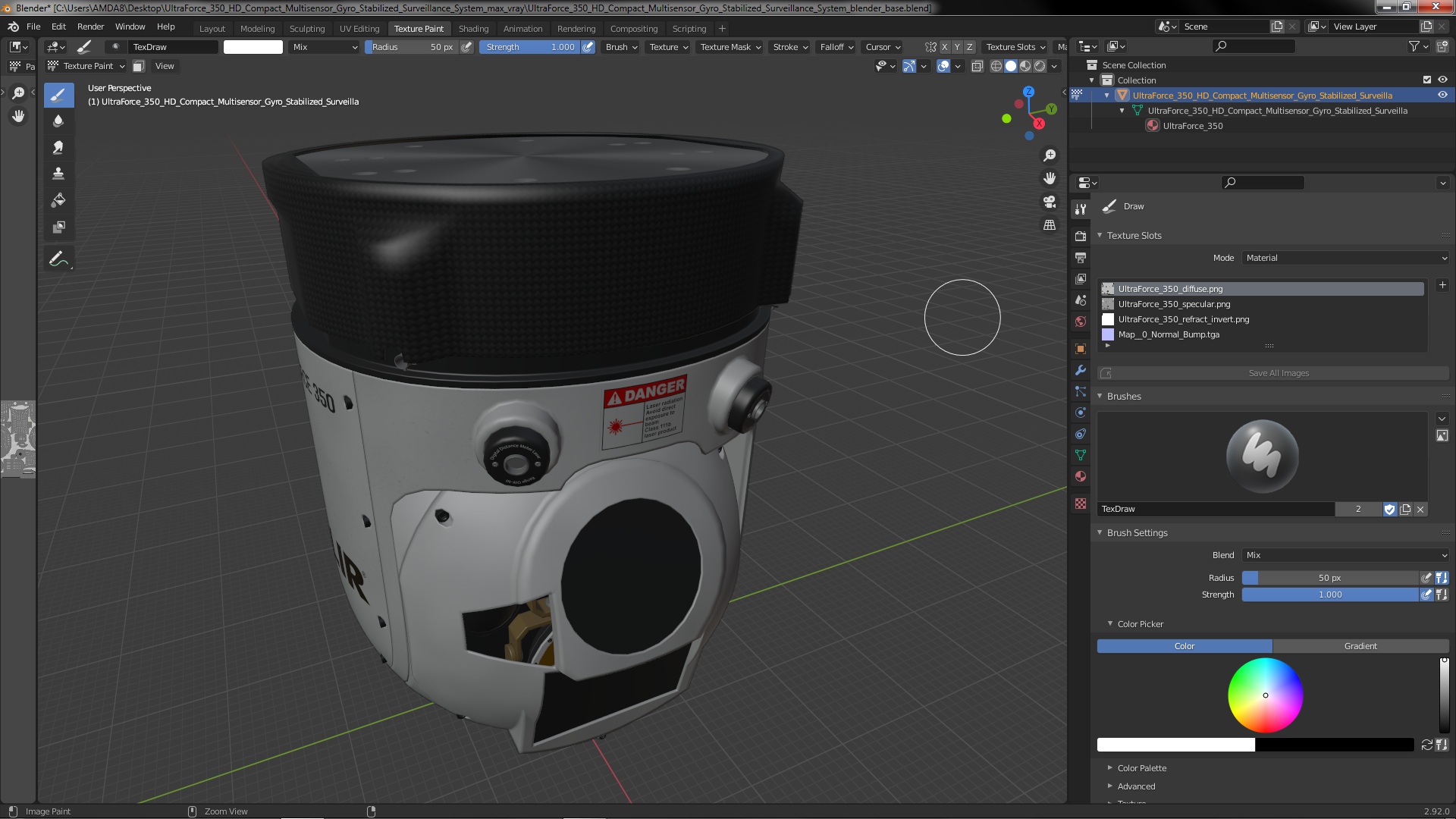Viewport: 1456px width, 819px height.
Task: Select UltraForce_350_specular.png texture slot
Action: [1262, 304]
